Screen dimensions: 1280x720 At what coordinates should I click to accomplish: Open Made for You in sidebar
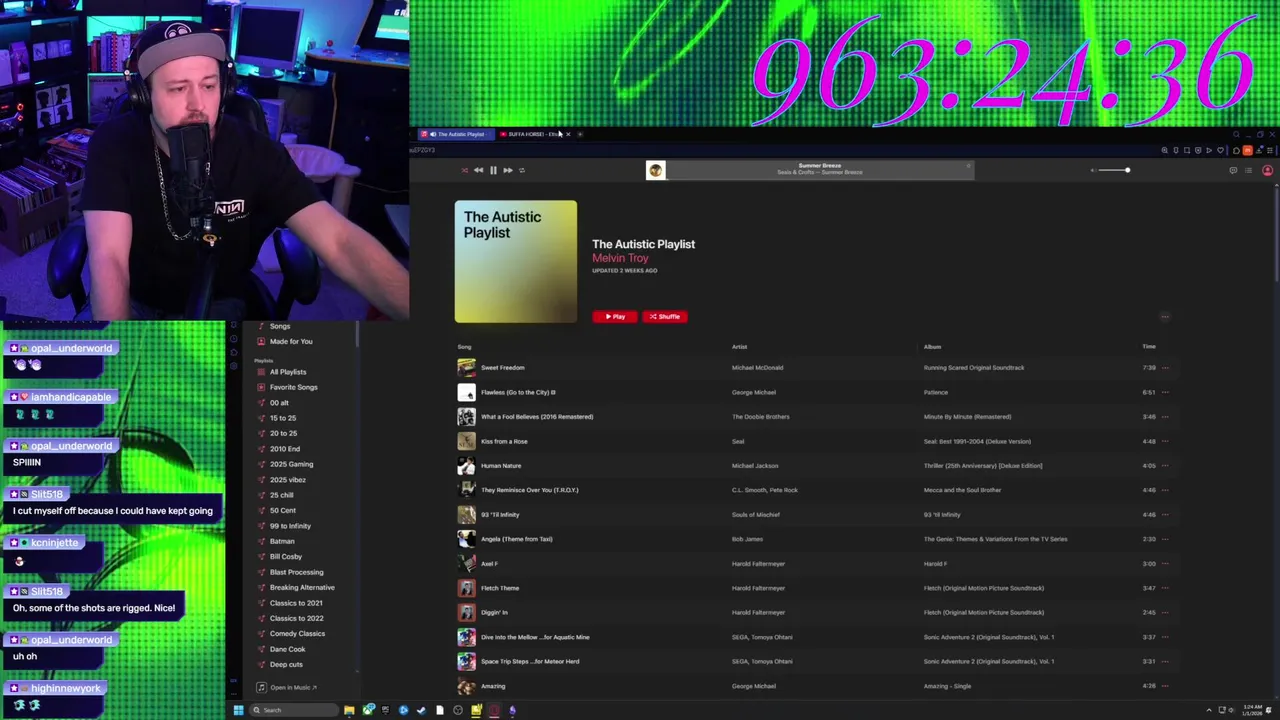tap(291, 341)
